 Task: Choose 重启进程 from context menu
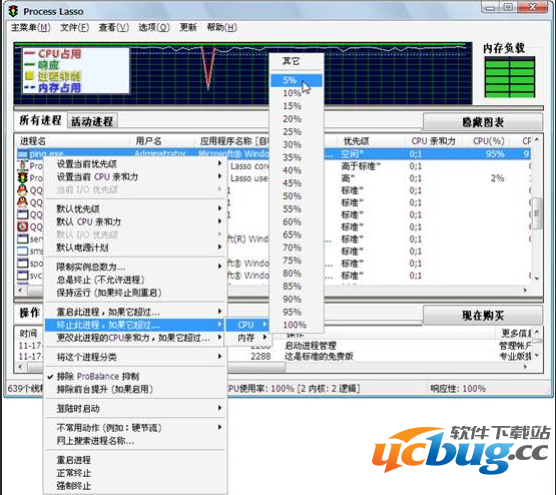(x=135, y=460)
